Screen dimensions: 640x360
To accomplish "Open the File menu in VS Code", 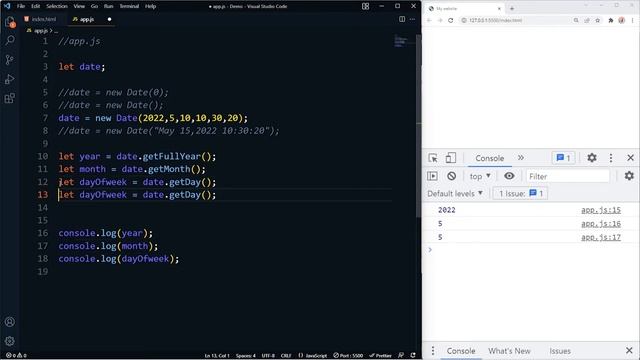I will point(21,6).
